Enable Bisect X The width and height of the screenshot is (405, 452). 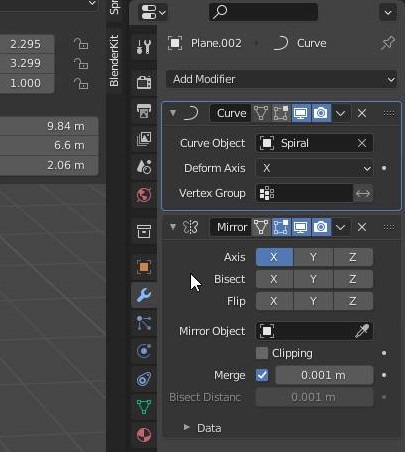coord(274,279)
